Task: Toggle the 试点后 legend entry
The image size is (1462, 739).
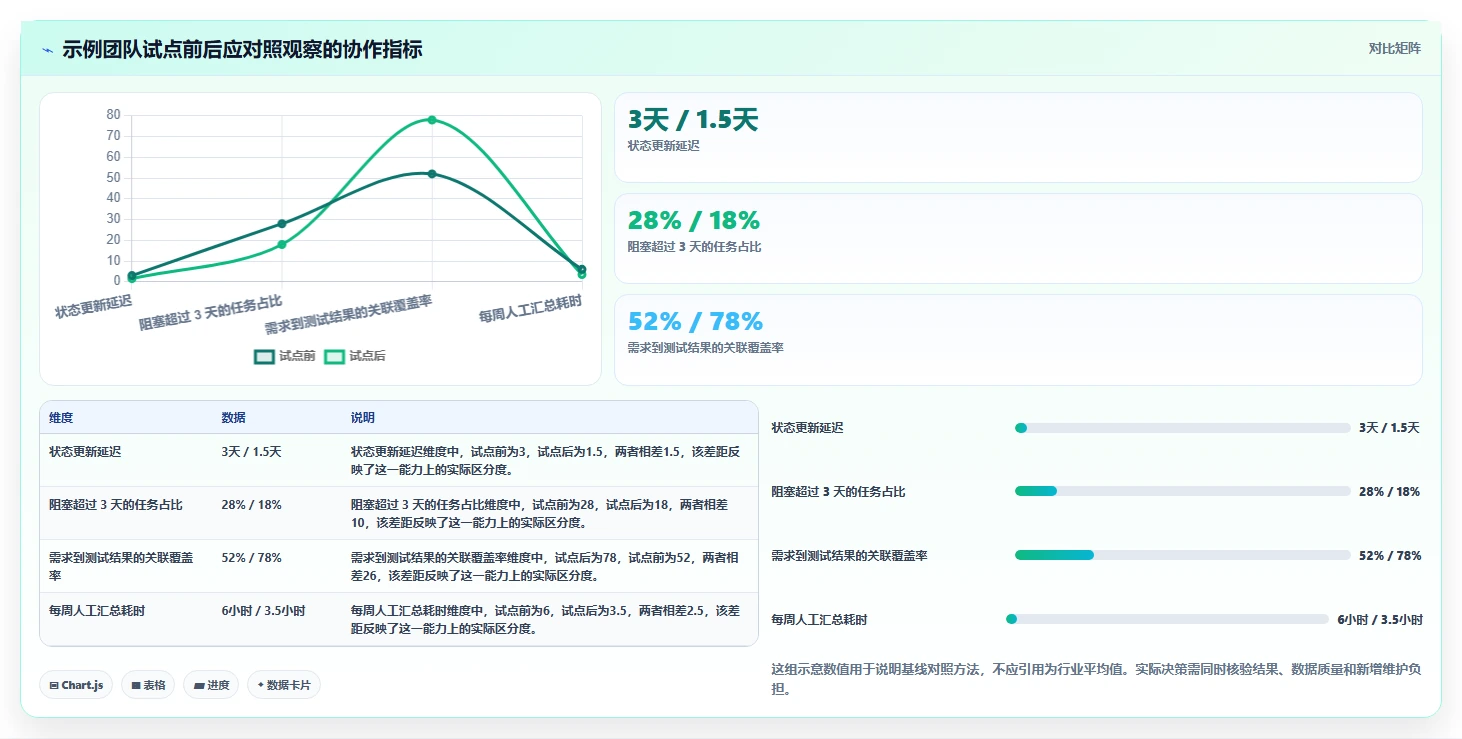Action: click(355, 356)
